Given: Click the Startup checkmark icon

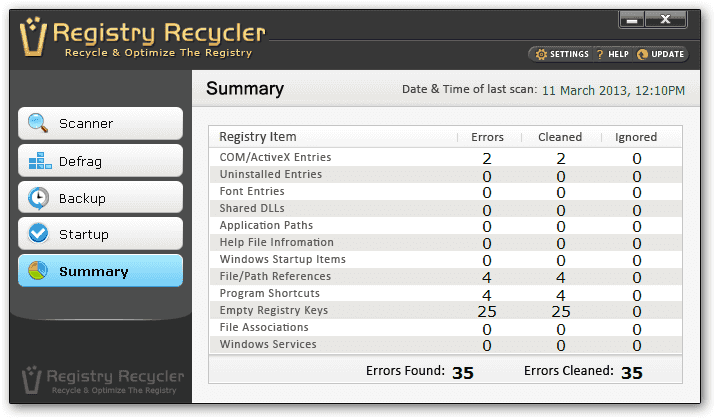Looking at the screenshot, I should (38, 233).
